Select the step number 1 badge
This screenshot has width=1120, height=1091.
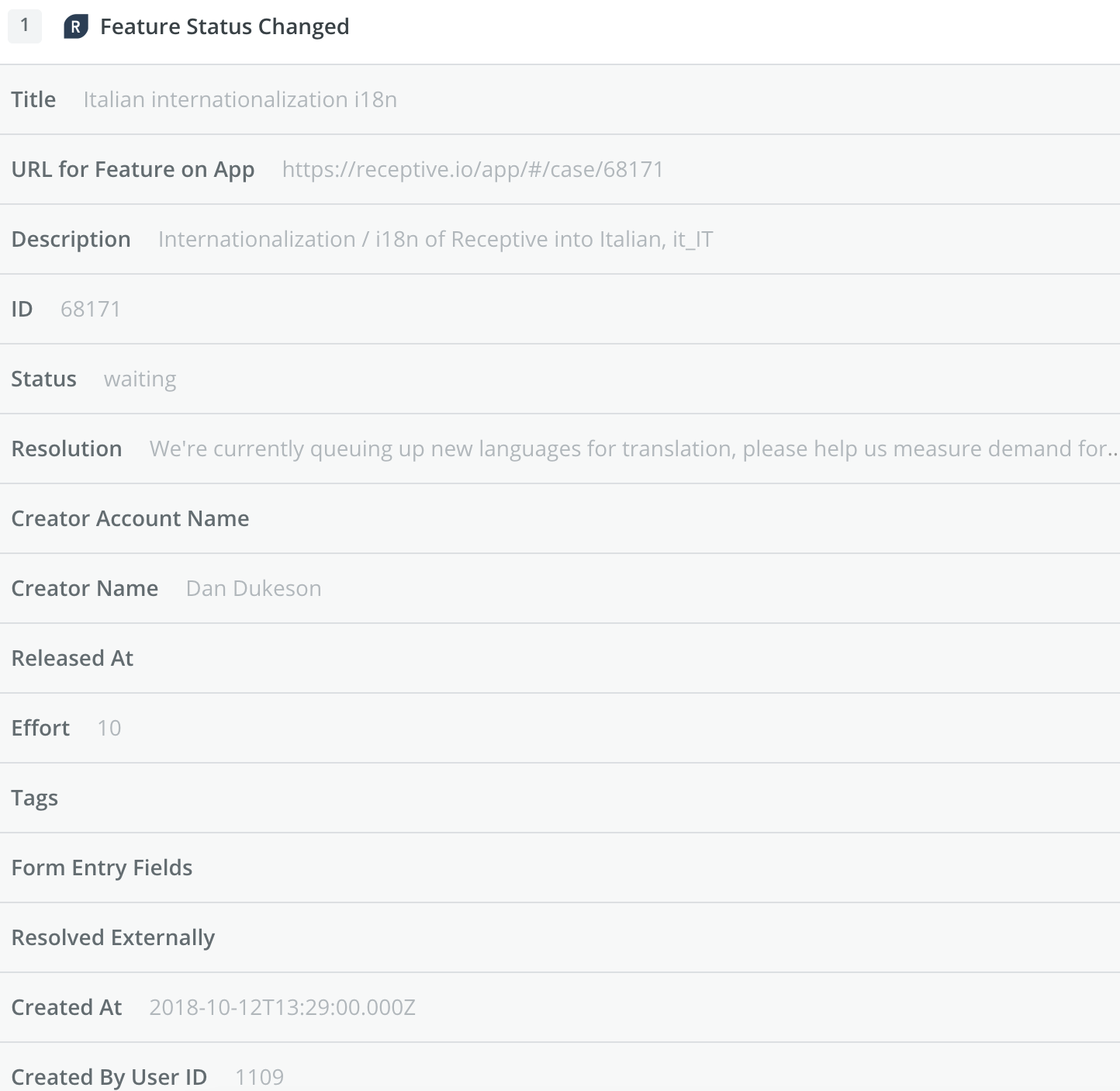tap(25, 26)
